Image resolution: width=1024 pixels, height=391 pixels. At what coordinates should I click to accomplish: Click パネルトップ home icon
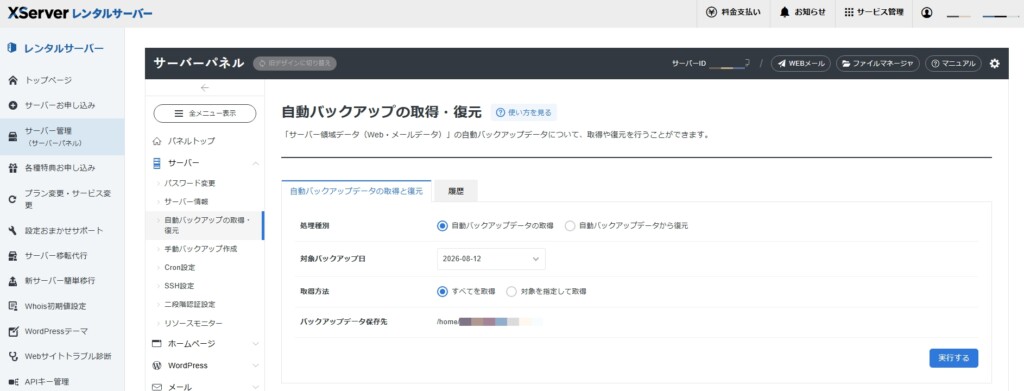point(157,141)
